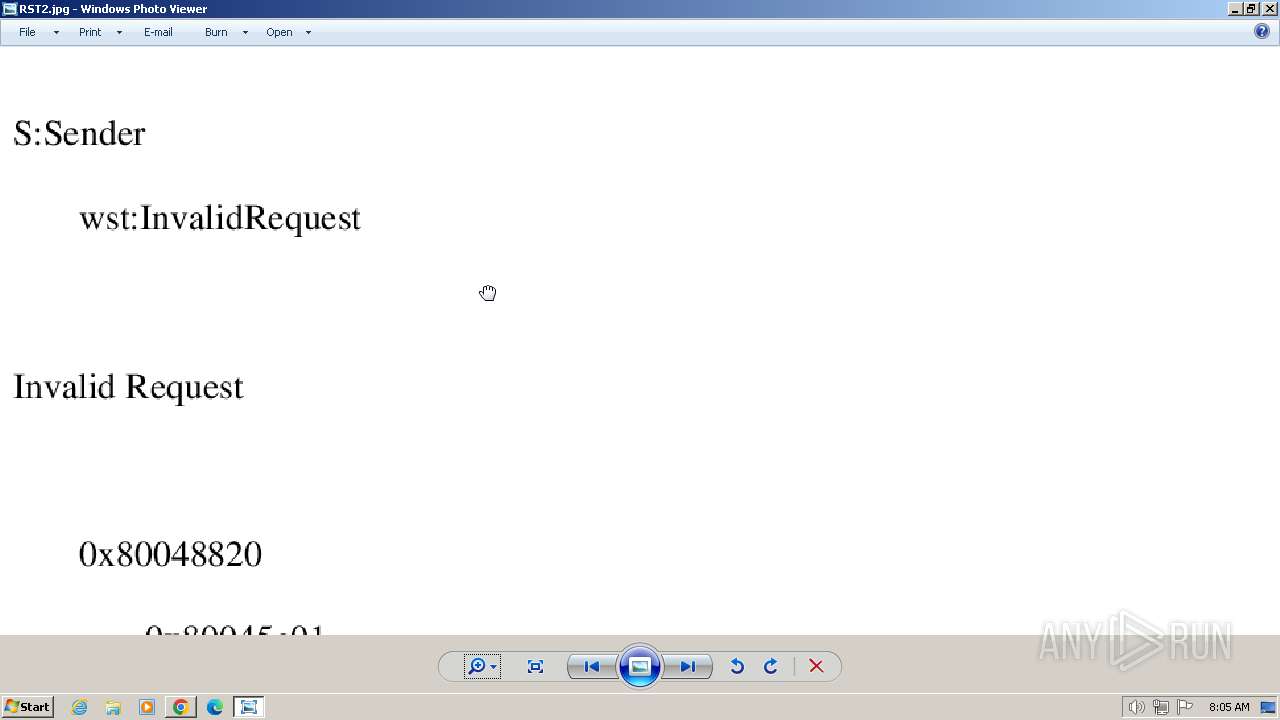Delete the current image
The width and height of the screenshot is (1280, 720).
click(x=816, y=667)
